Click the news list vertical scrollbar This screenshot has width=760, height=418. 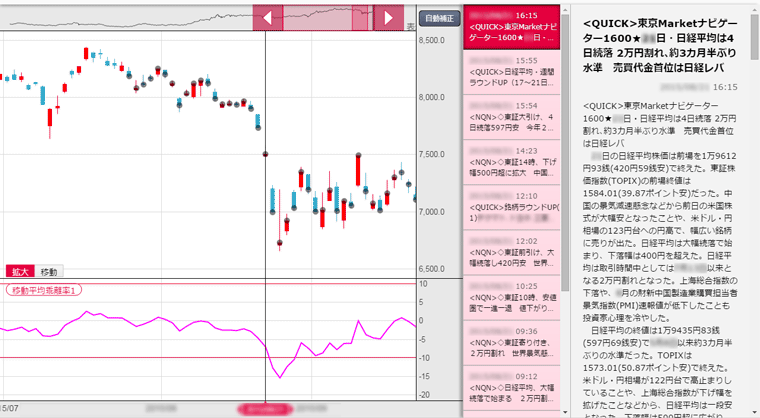pyautogui.click(x=563, y=150)
